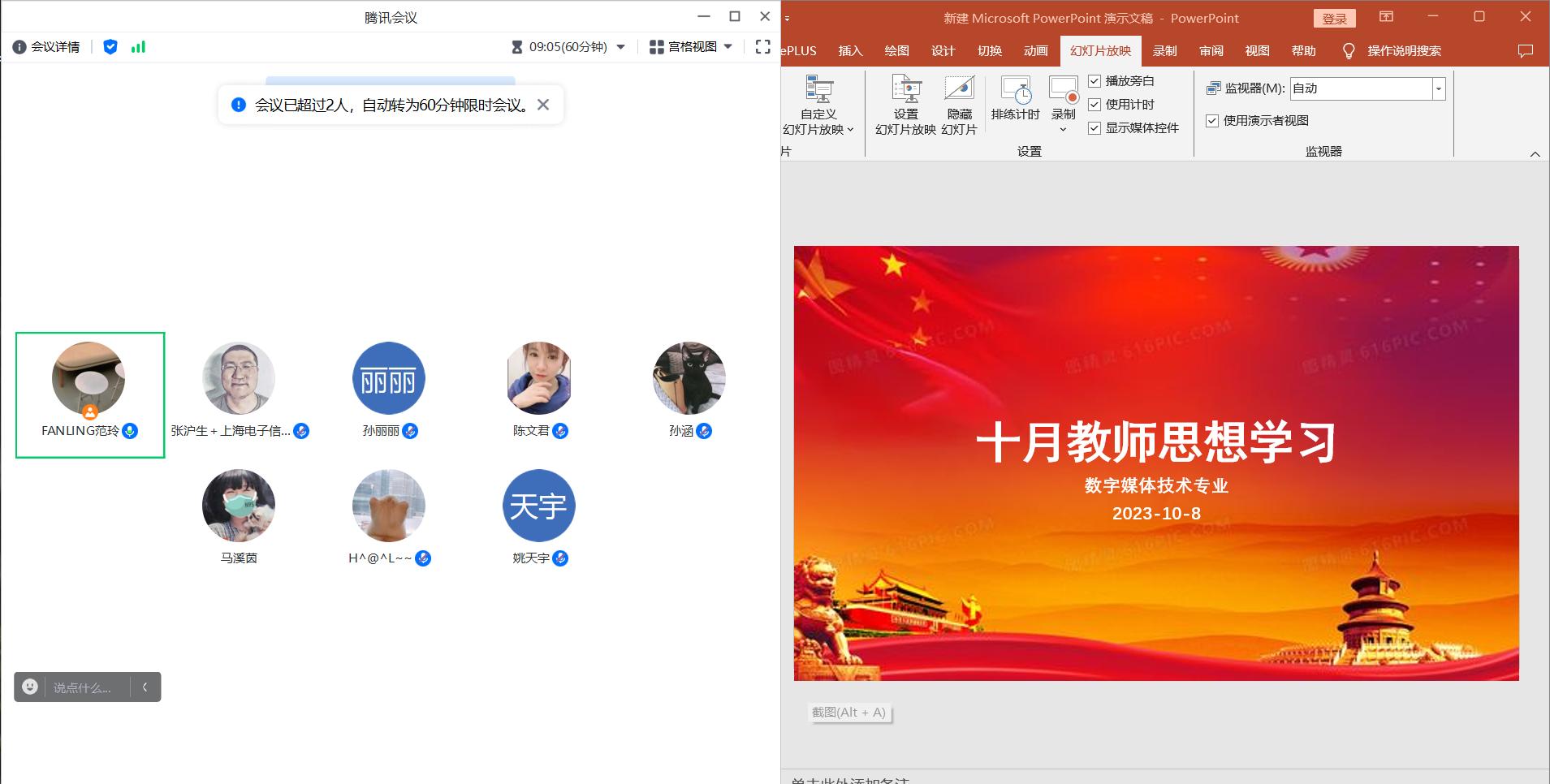The image size is (1550, 784).
Task: Click the Hide Slide icon
Action: 959,89
